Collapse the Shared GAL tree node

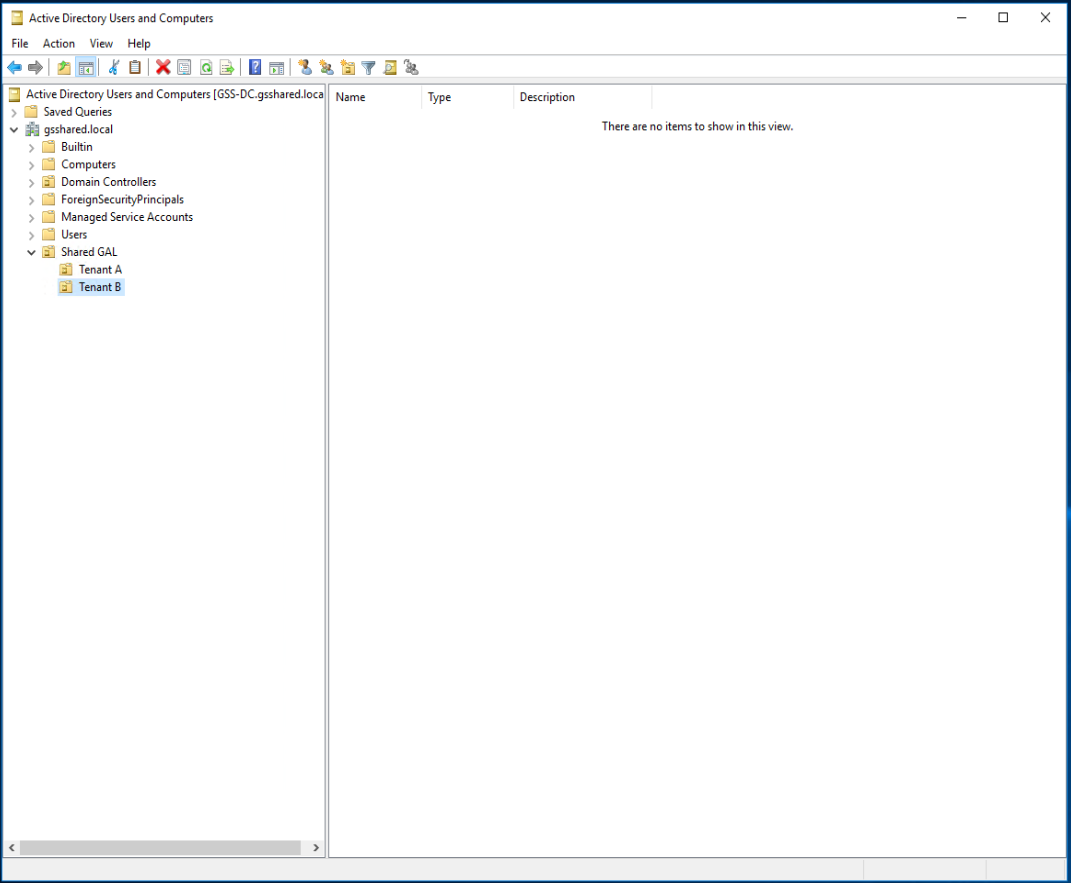tap(32, 252)
